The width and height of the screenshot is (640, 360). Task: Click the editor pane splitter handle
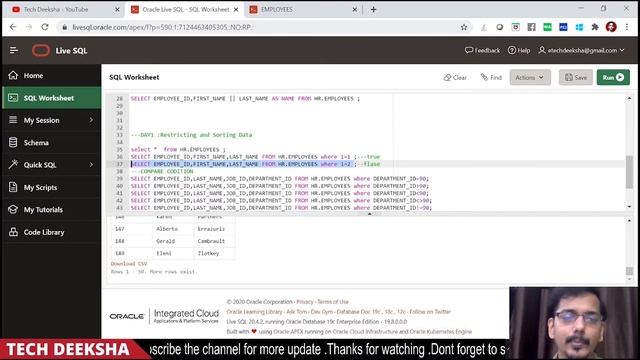pos(369,213)
